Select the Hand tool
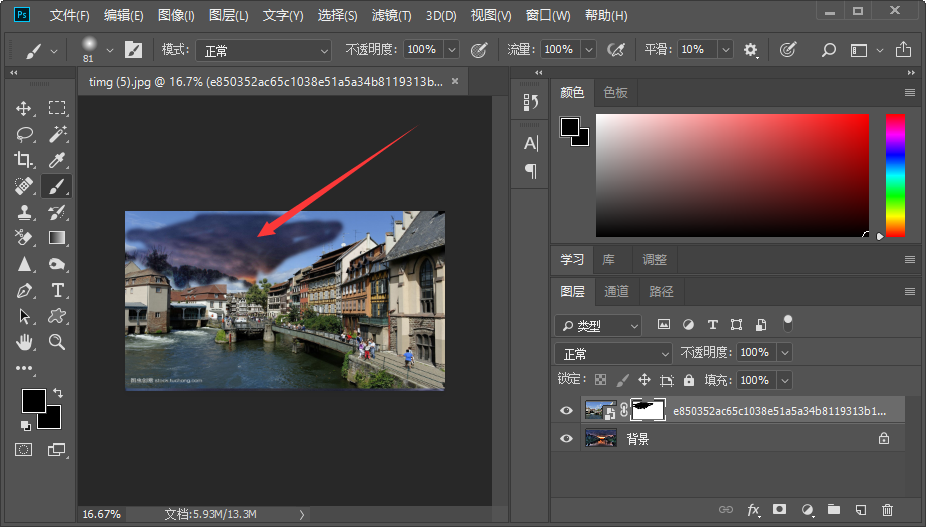Screen dimensions: 926x527 coord(24,342)
